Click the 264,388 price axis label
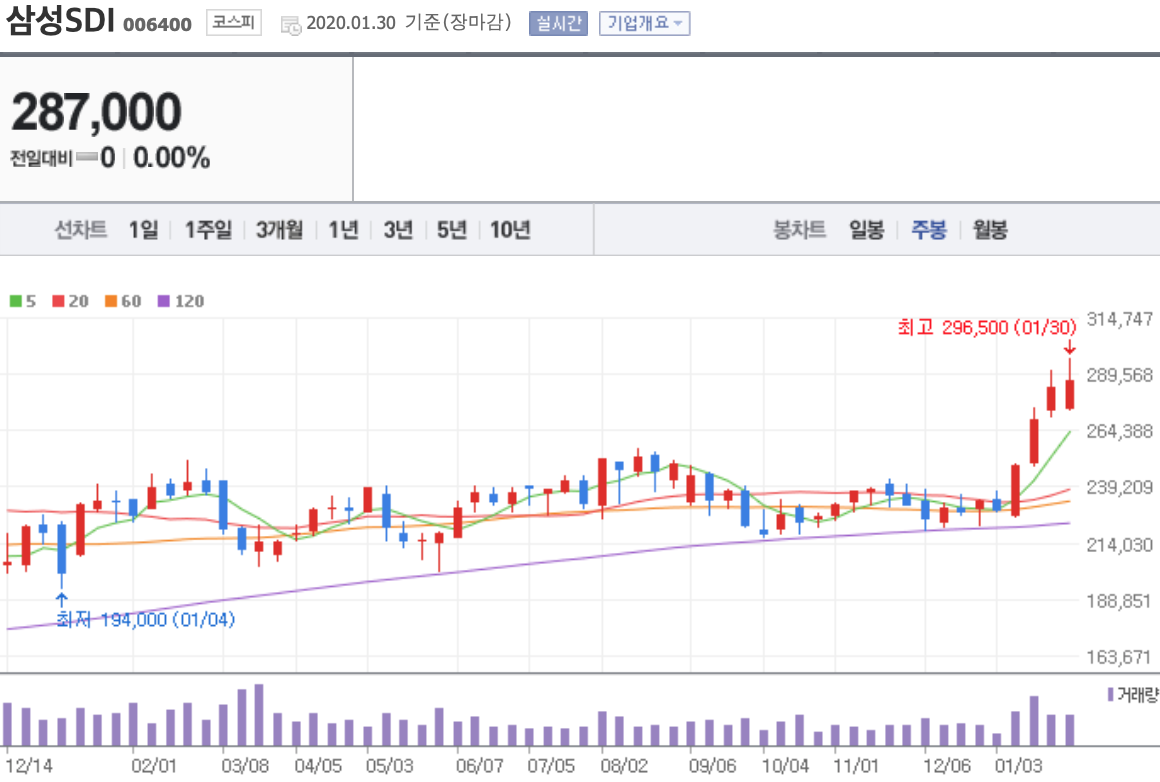 tap(1119, 431)
